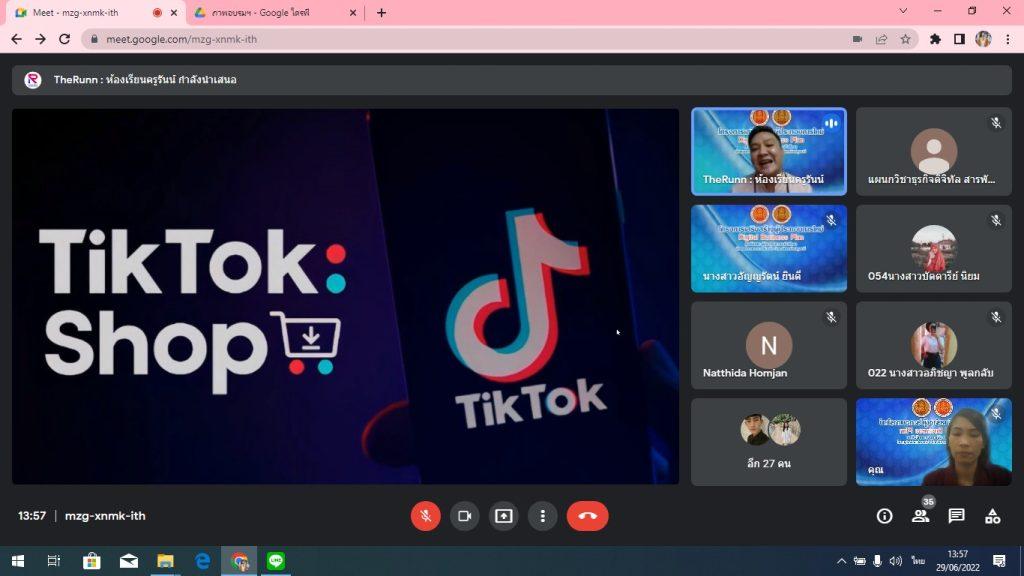Switch the ไทย input language indicator
This screenshot has height=576, width=1024.
pos(919,561)
